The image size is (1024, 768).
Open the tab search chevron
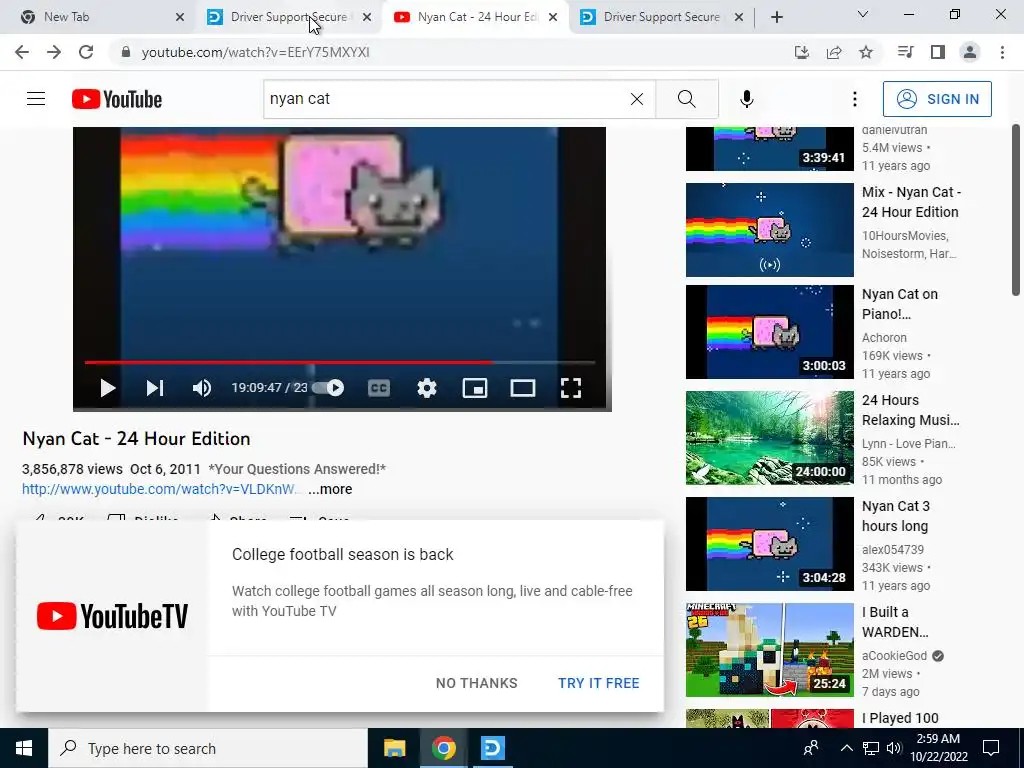click(863, 14)
